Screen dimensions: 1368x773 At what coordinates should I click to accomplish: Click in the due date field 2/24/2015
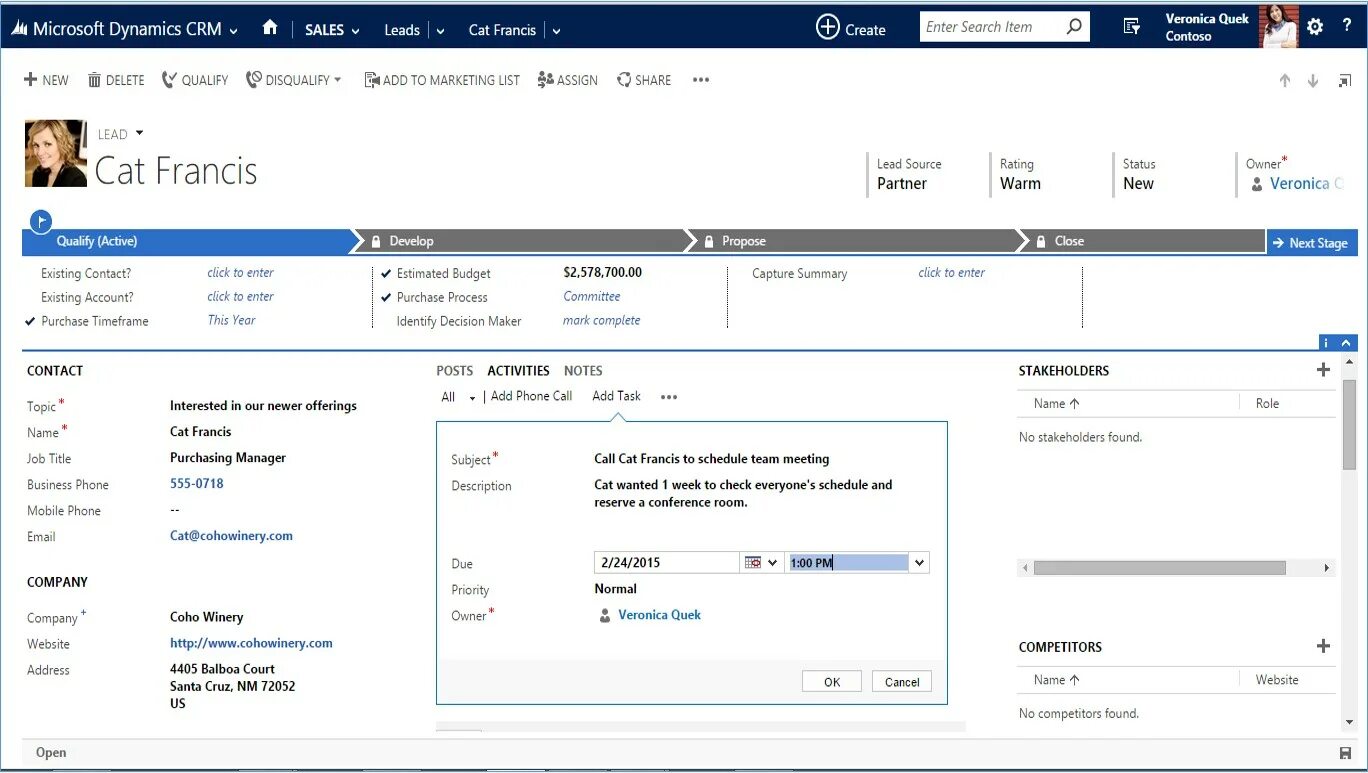(x=667, y=563)
